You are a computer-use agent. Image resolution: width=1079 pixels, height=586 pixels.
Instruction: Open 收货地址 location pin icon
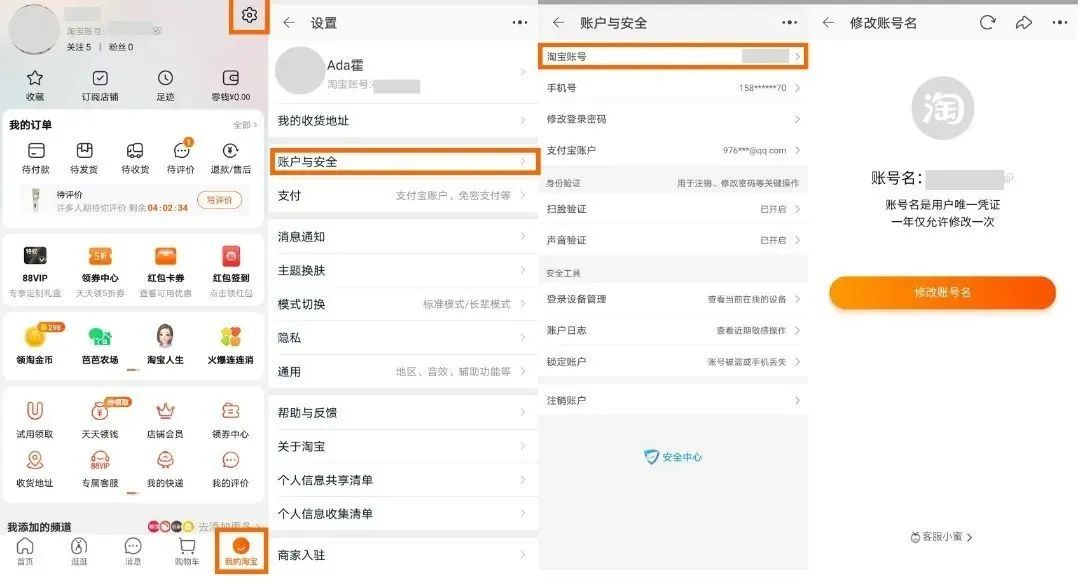tap(34, 459)
